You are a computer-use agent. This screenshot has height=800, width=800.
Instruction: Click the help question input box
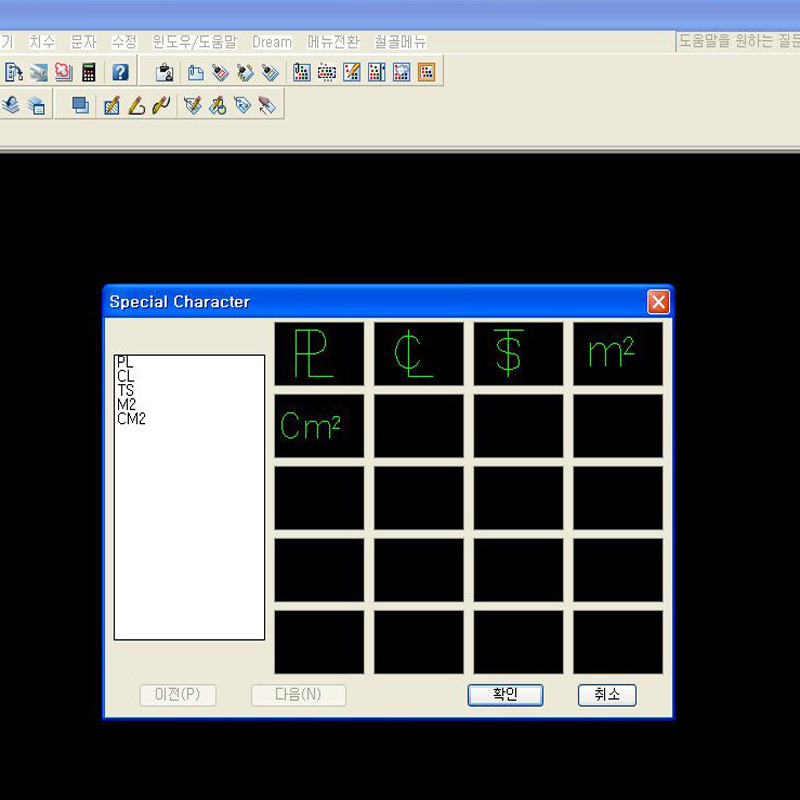click(738, 41)
